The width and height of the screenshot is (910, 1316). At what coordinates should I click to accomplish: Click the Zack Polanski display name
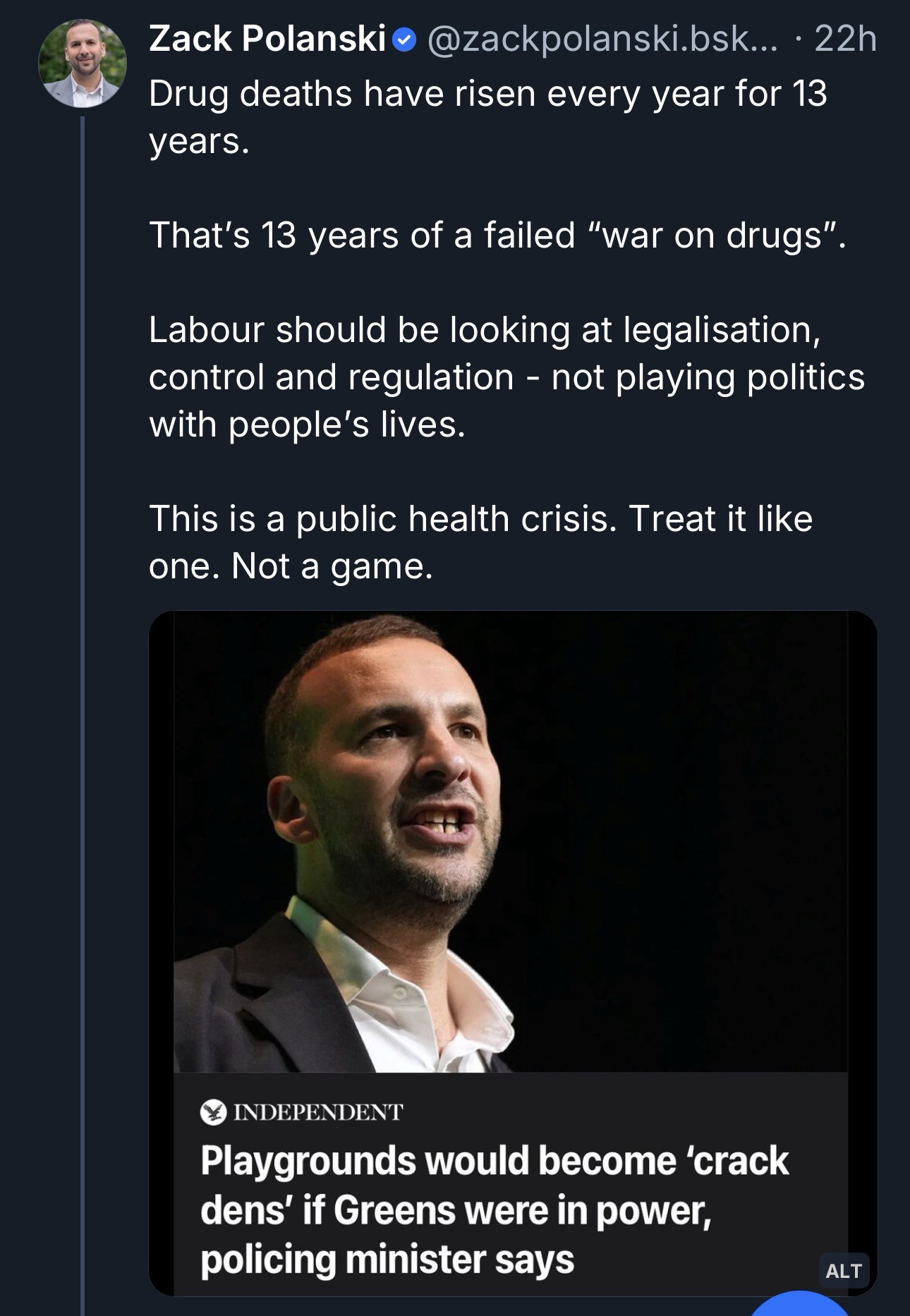[267, 39]
